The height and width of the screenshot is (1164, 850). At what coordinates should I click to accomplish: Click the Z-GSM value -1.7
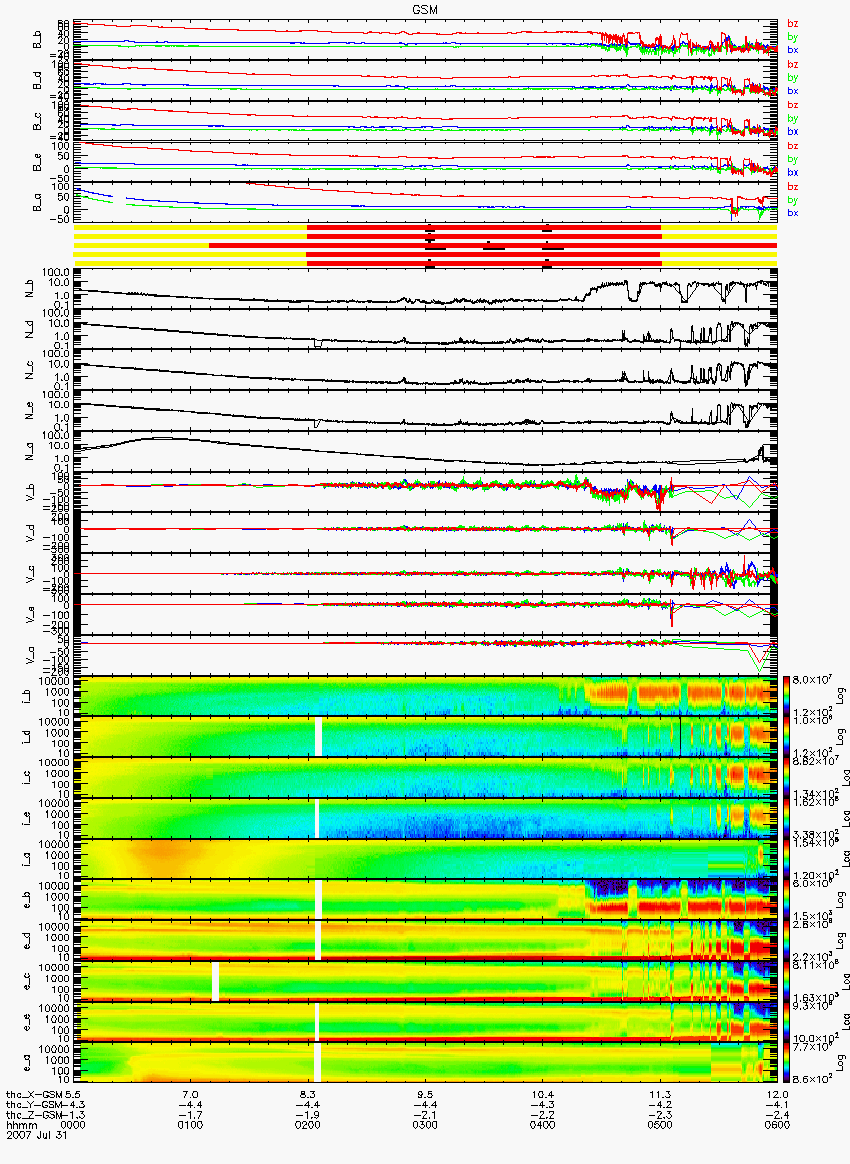click(x=190, y=1114)
